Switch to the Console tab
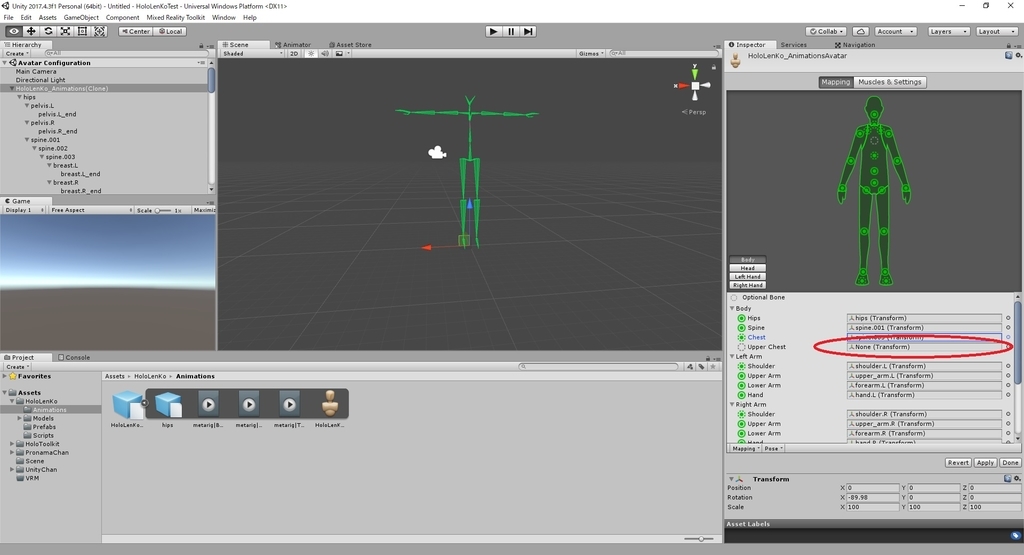 point(74,358)
